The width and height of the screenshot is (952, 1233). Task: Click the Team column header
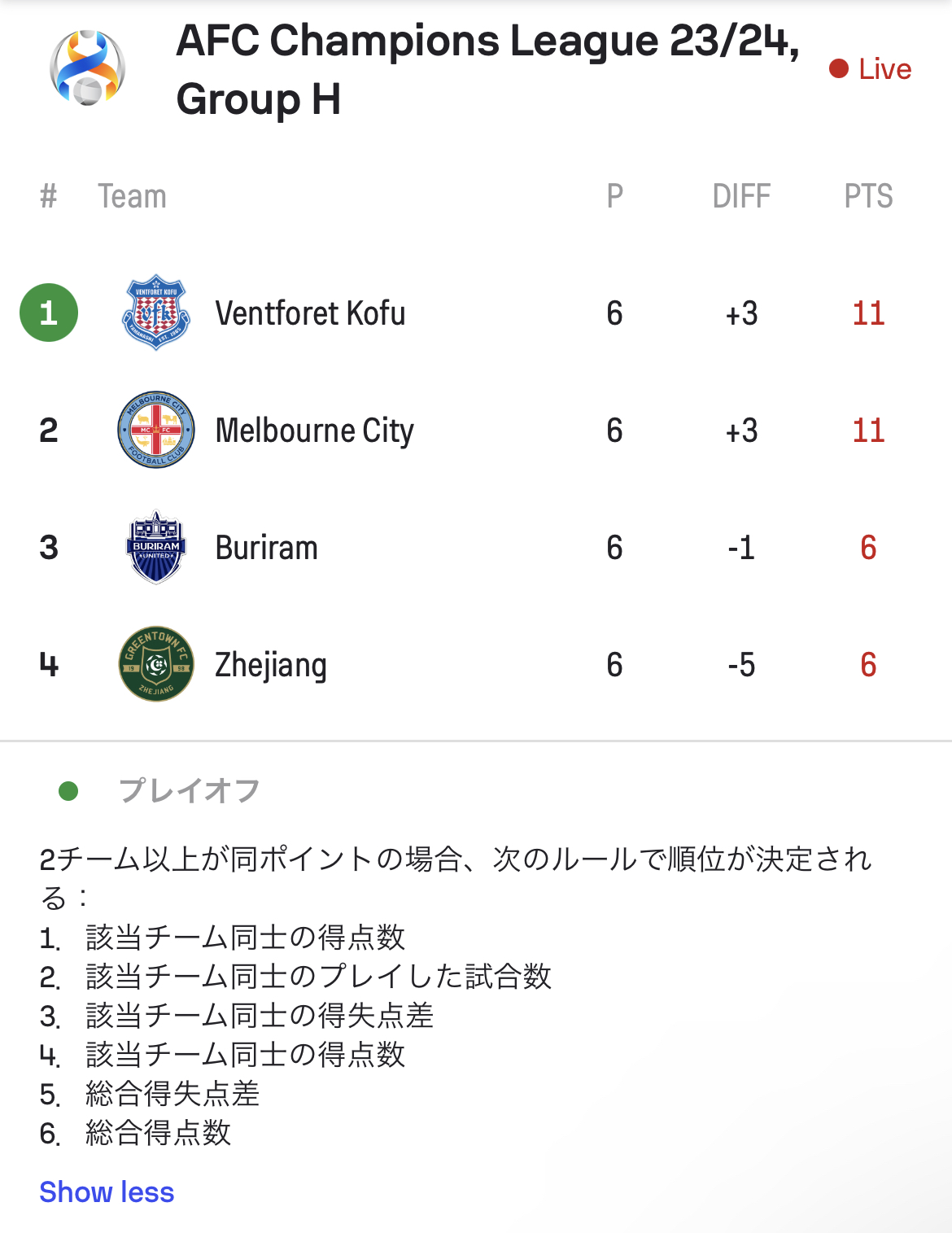pos(132,196)
